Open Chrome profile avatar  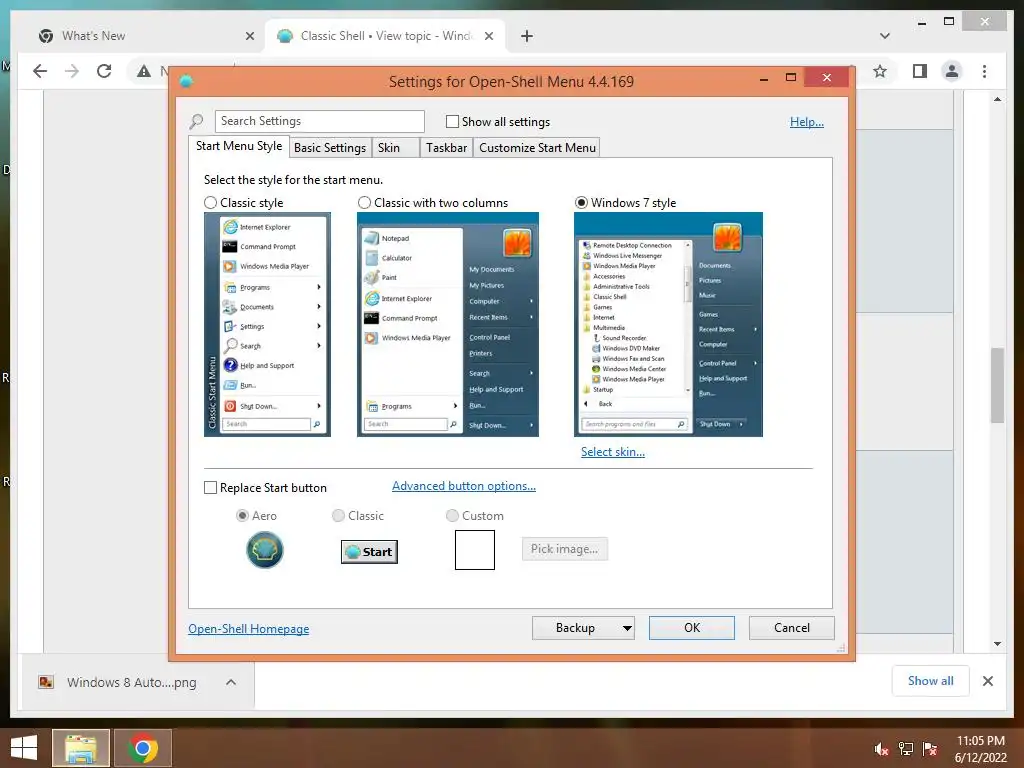tap(952, 71)
